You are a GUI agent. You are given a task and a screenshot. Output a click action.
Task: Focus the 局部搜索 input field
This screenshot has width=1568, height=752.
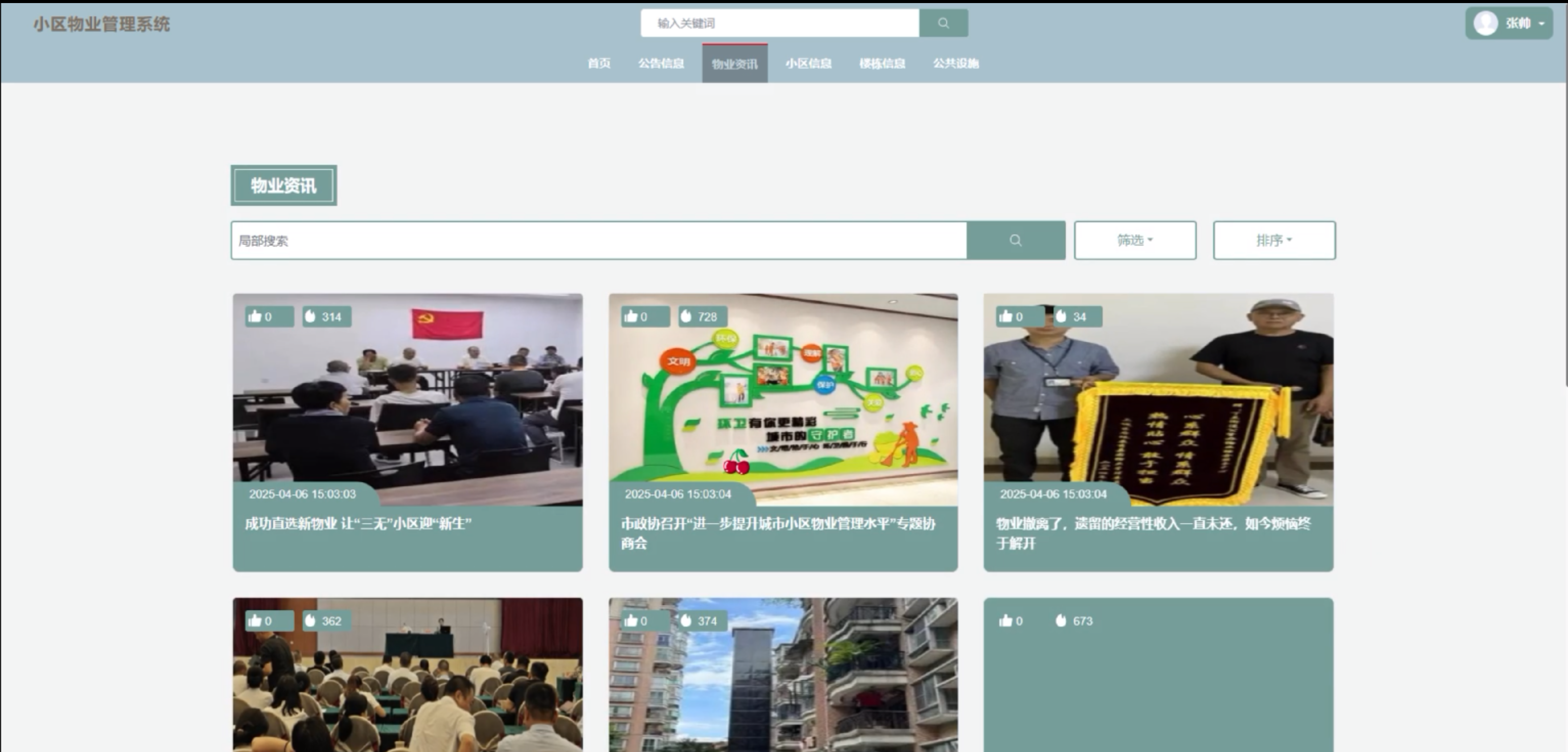pos(598,240)
